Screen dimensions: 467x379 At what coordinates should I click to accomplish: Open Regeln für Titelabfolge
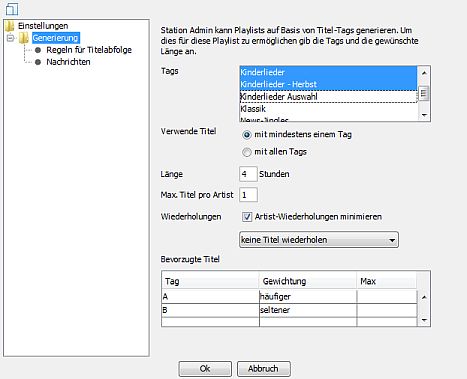click(x=89, y=50)
